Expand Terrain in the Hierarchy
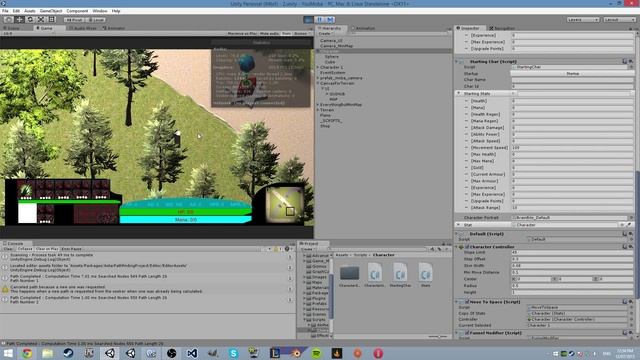The image size is (640, 360). click(x=318, y=110)
